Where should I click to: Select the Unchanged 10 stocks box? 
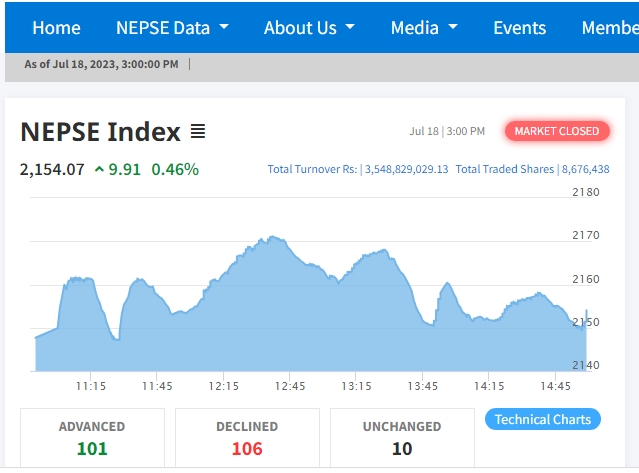(402, 438)
